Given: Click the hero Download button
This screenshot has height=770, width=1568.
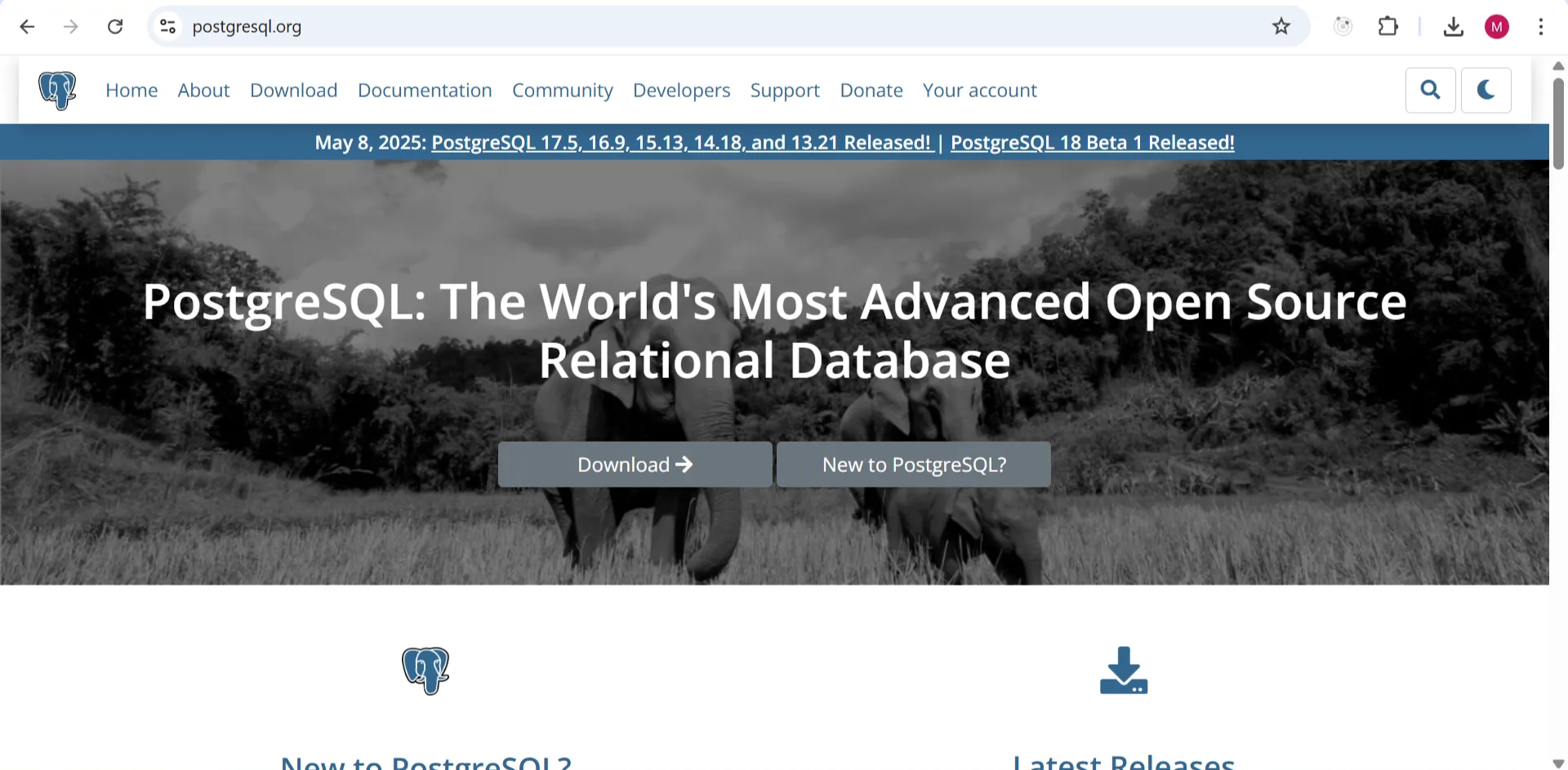Looking at the screenshot, I should coord(635,465).
